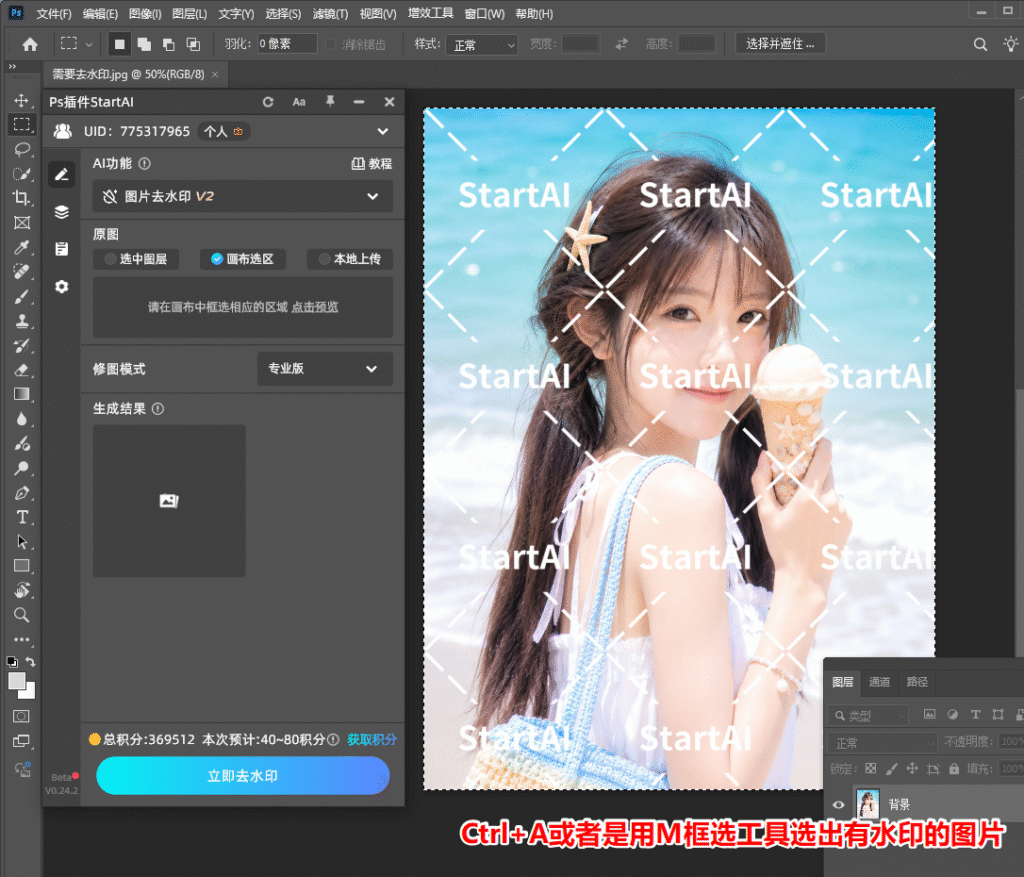The width and height of the screenshot is (1024, 877).
Task: Choose Subtract from Selection mode
Action: coord(168,44)
